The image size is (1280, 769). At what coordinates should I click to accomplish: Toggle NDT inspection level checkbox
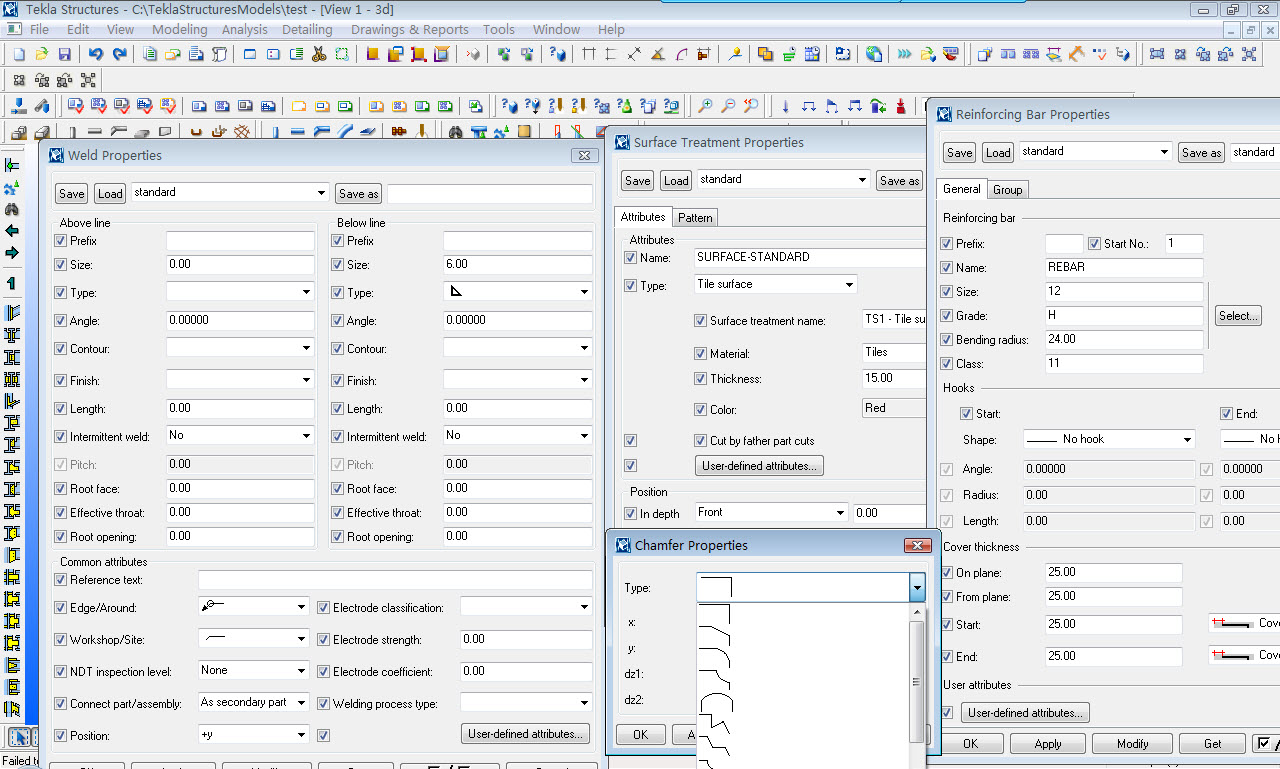[x=61, y=672]
